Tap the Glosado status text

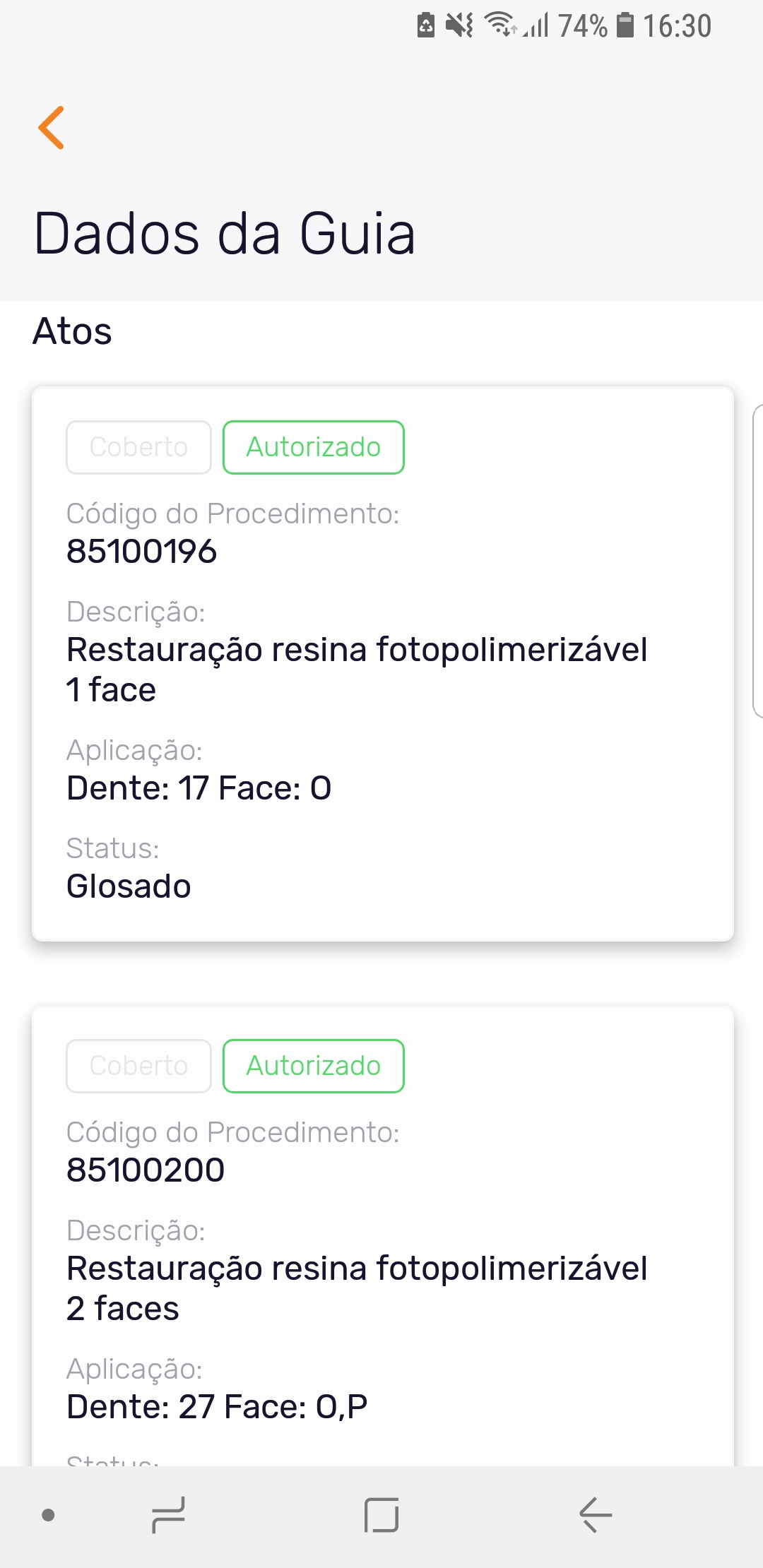click(x=129, y=886)
